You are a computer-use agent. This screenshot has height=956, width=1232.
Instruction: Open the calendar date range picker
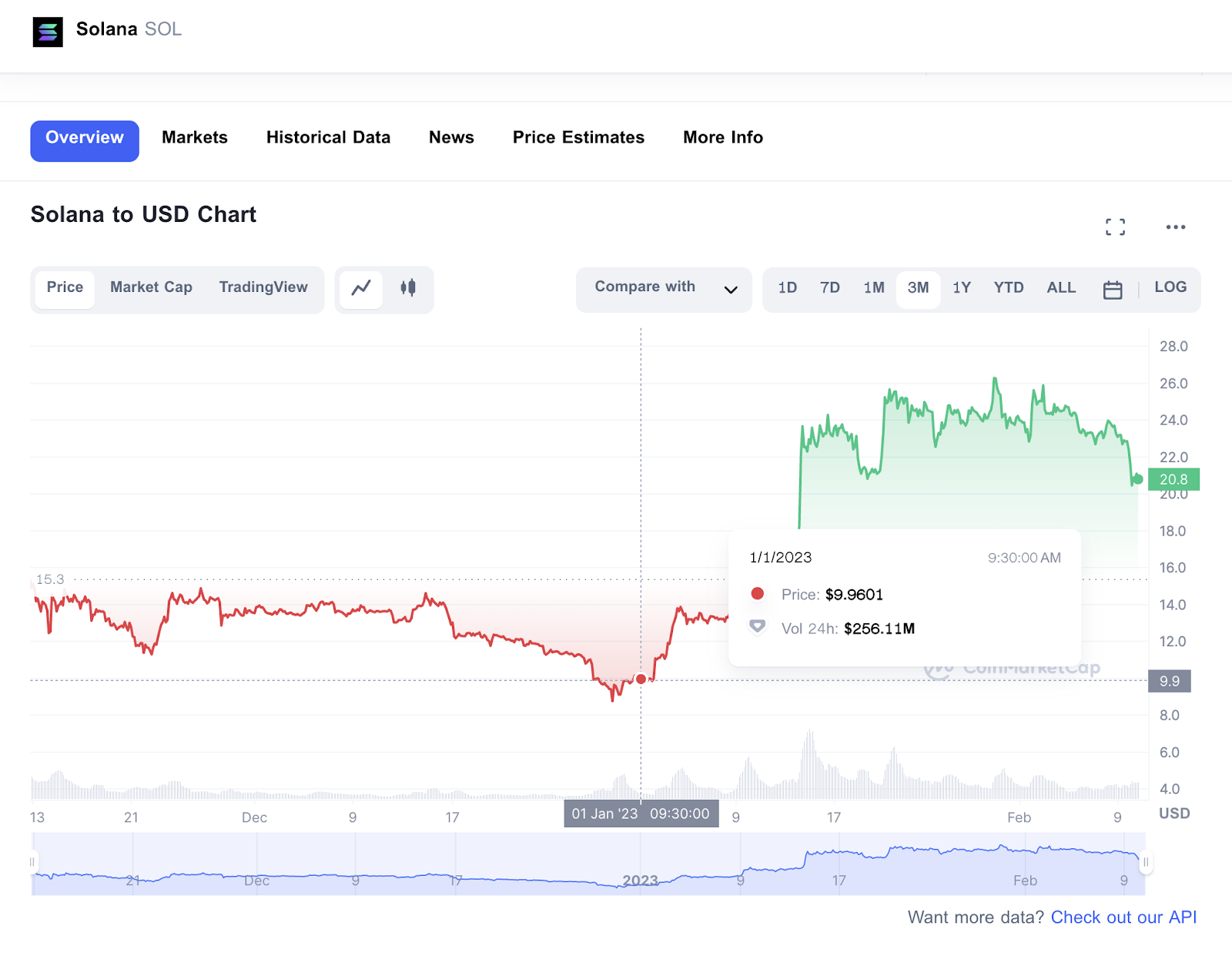coord(1113,290)
